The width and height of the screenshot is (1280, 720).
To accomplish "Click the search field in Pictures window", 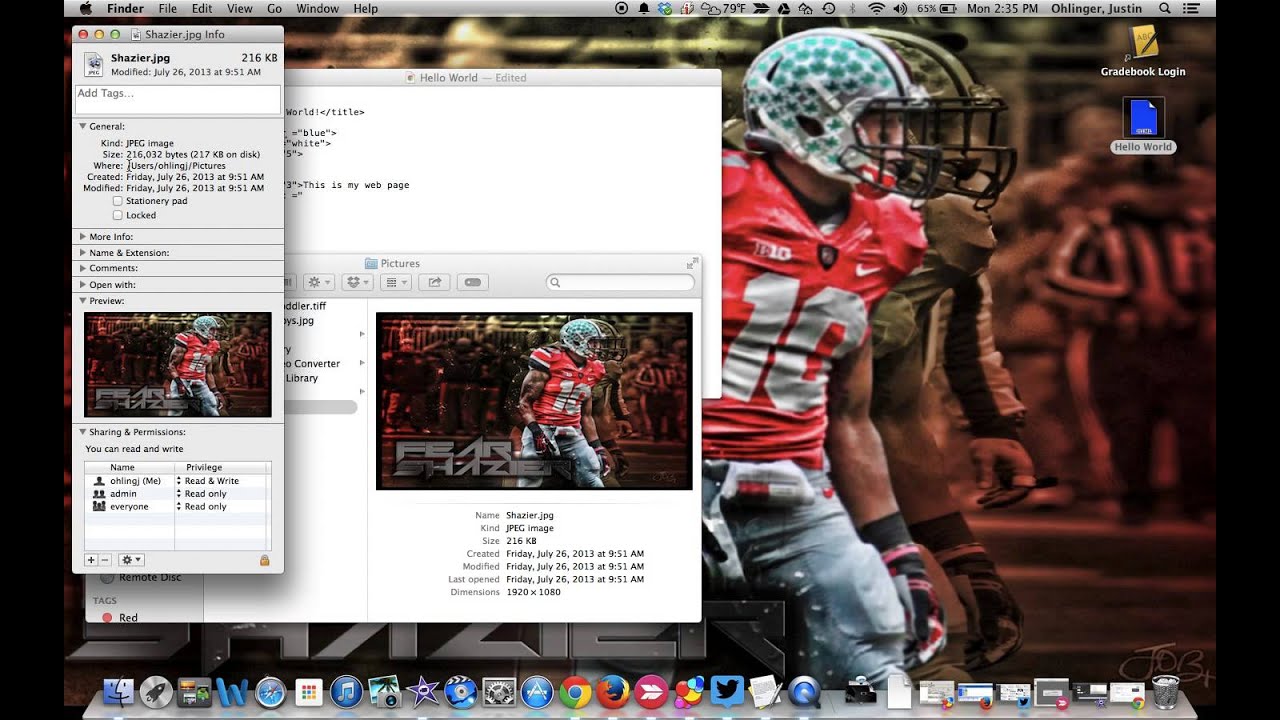I will click(x=620, y=283).
